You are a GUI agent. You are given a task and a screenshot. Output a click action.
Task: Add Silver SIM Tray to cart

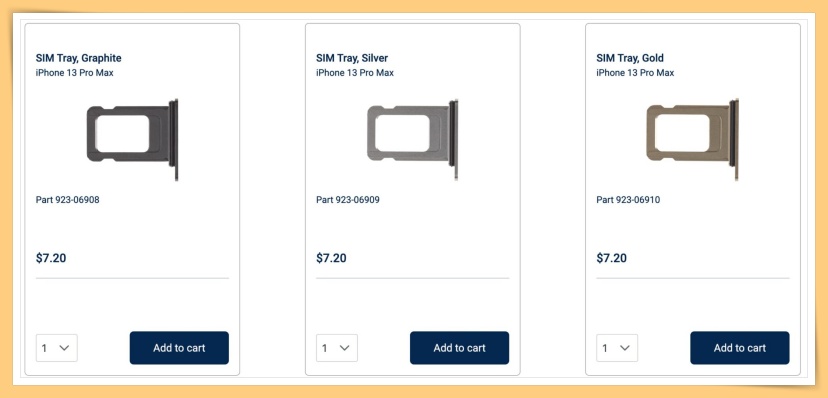point(459,348)
